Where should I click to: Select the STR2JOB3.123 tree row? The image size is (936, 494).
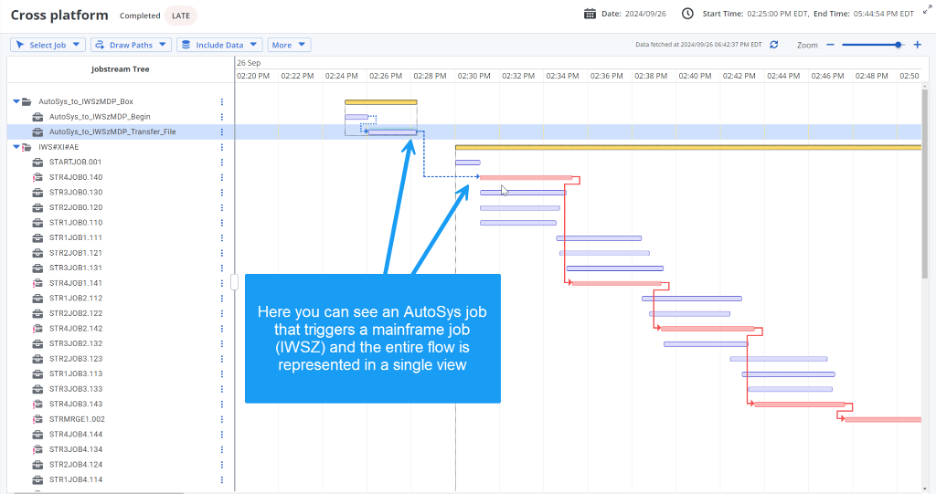click(121, 359)
